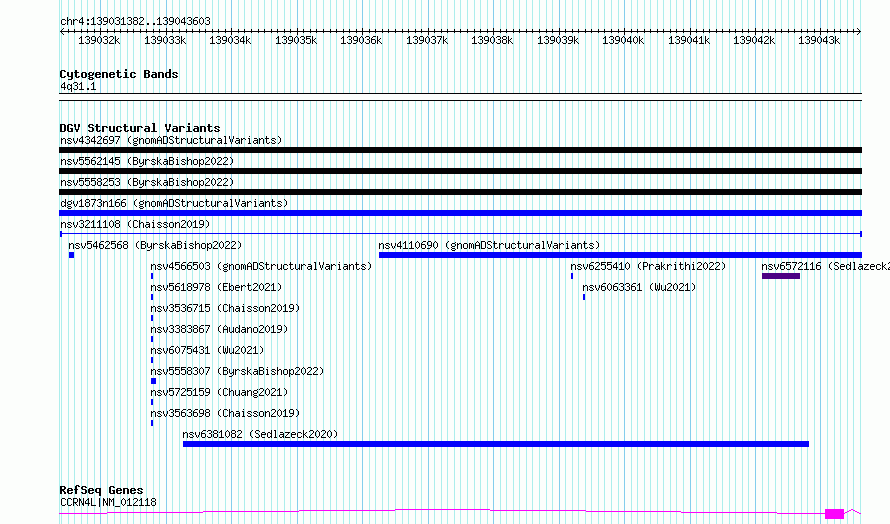Click blue block under nsv5558307

pyautogui.click(x=153, y=381)
